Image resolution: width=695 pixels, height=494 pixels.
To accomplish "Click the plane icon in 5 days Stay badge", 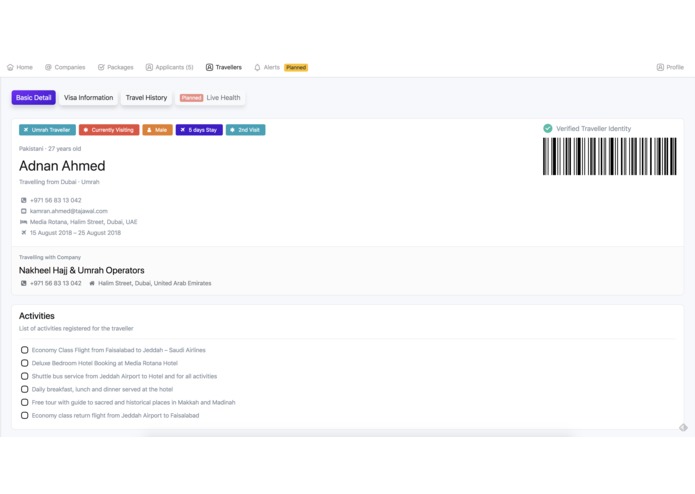I will coord(182,130).
